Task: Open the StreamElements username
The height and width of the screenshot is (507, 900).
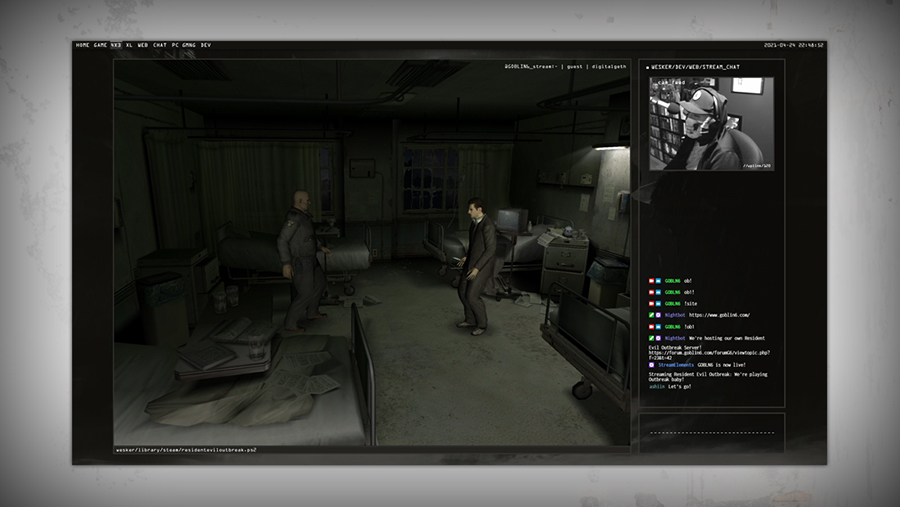Action: click(x=676, y=365)
